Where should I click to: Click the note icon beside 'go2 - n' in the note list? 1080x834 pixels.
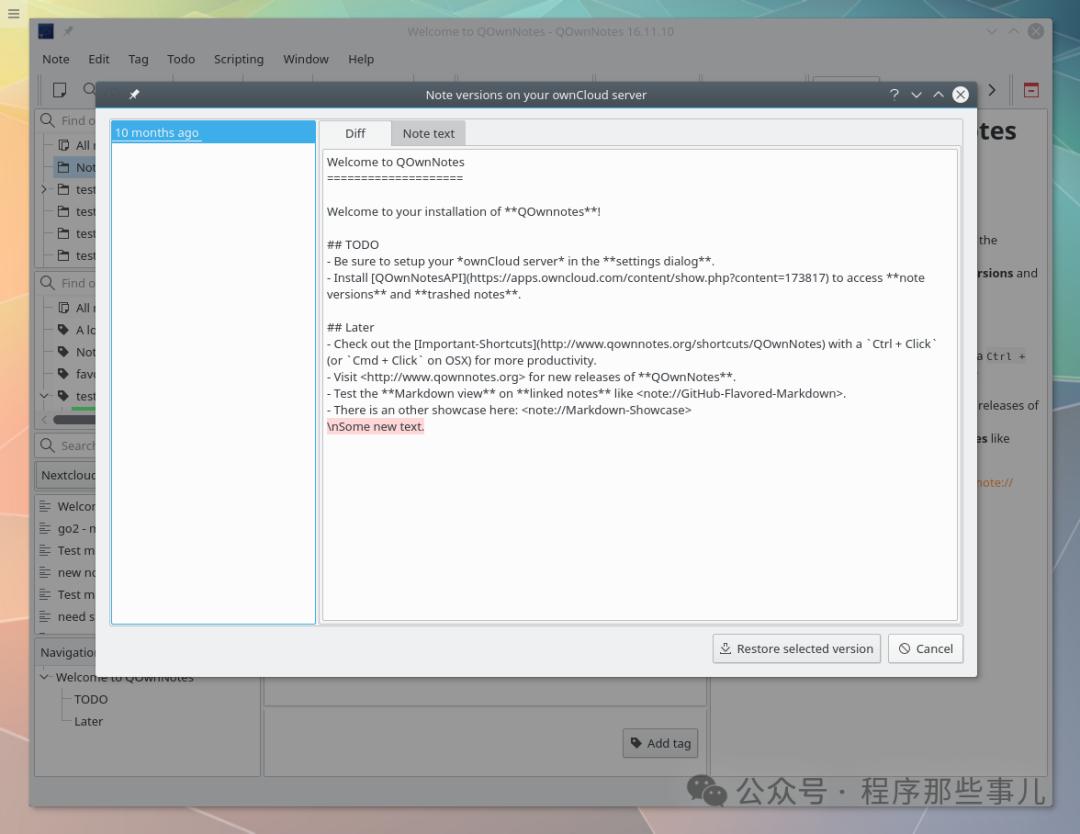pos(45,528)
